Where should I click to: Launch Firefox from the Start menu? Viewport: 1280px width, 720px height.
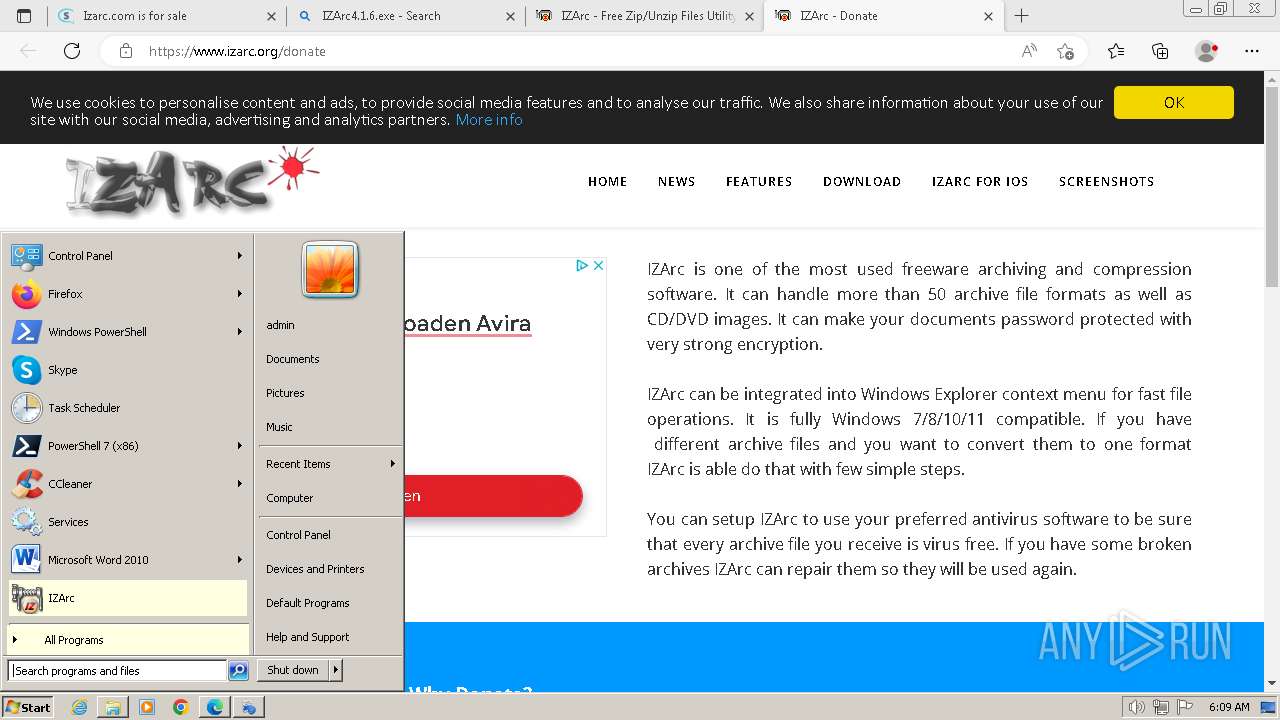pyautogui.click(x=127, y=294)
